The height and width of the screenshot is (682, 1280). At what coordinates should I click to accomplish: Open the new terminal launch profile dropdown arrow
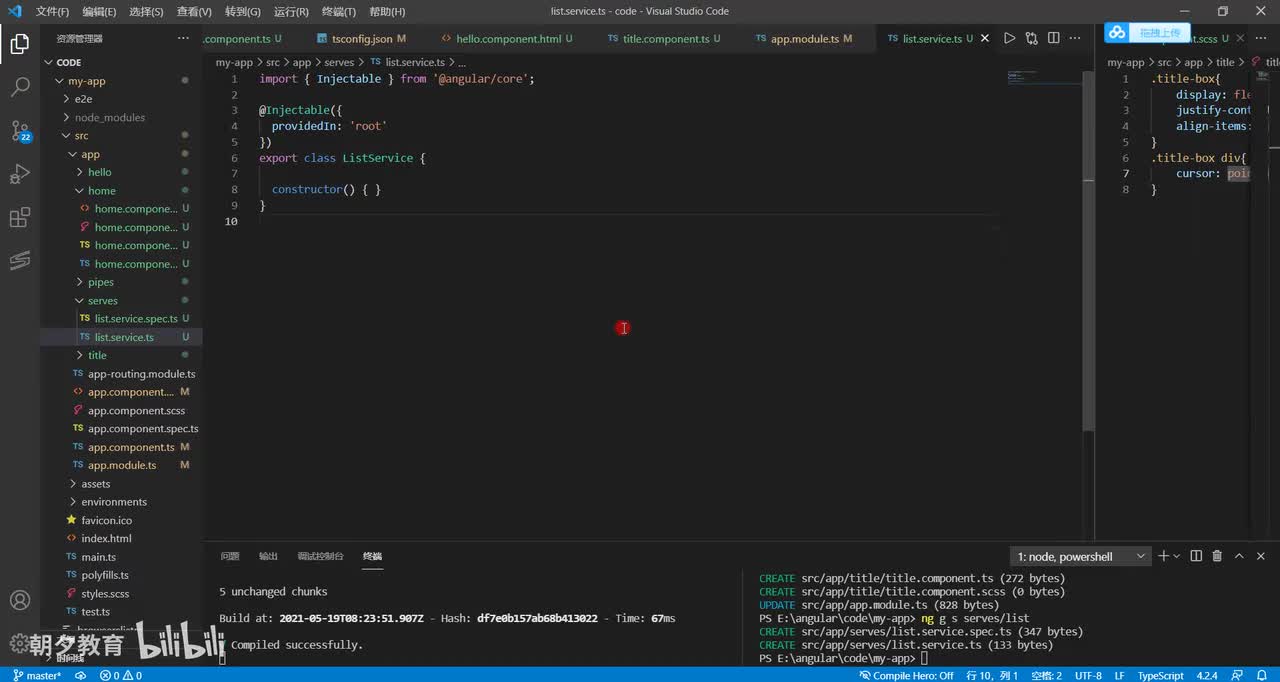coord(1177,556)
